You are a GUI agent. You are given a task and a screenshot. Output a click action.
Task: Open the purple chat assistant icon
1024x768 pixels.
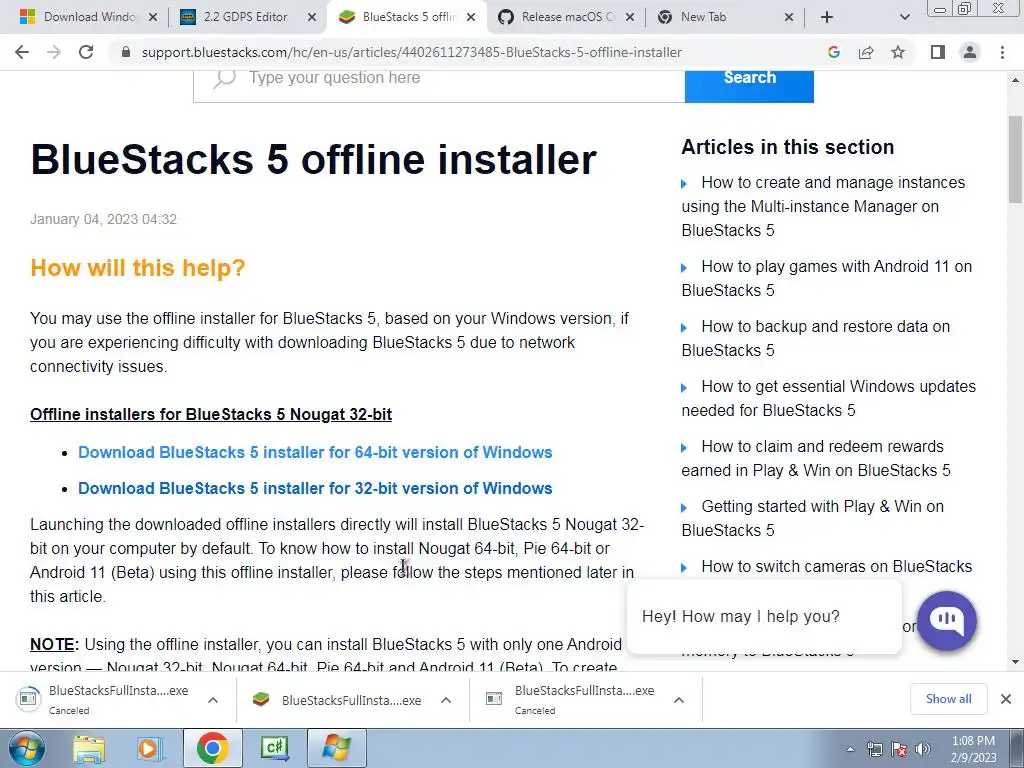946,620
